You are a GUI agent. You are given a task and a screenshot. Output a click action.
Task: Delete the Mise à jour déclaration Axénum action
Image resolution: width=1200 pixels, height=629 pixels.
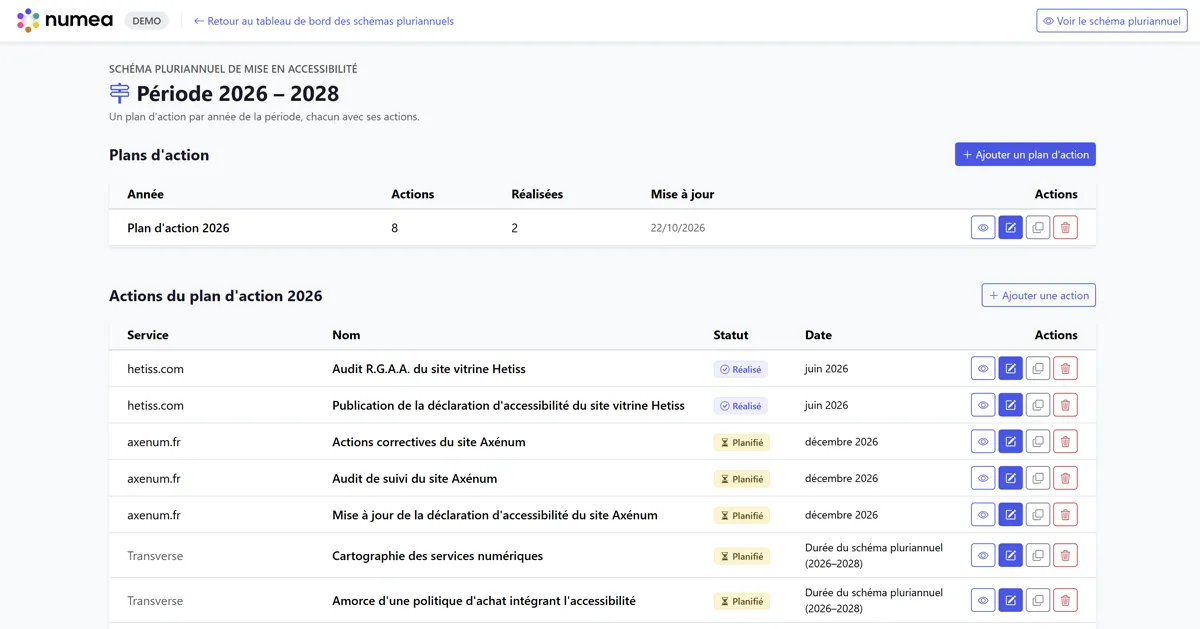pos(1065,515)
